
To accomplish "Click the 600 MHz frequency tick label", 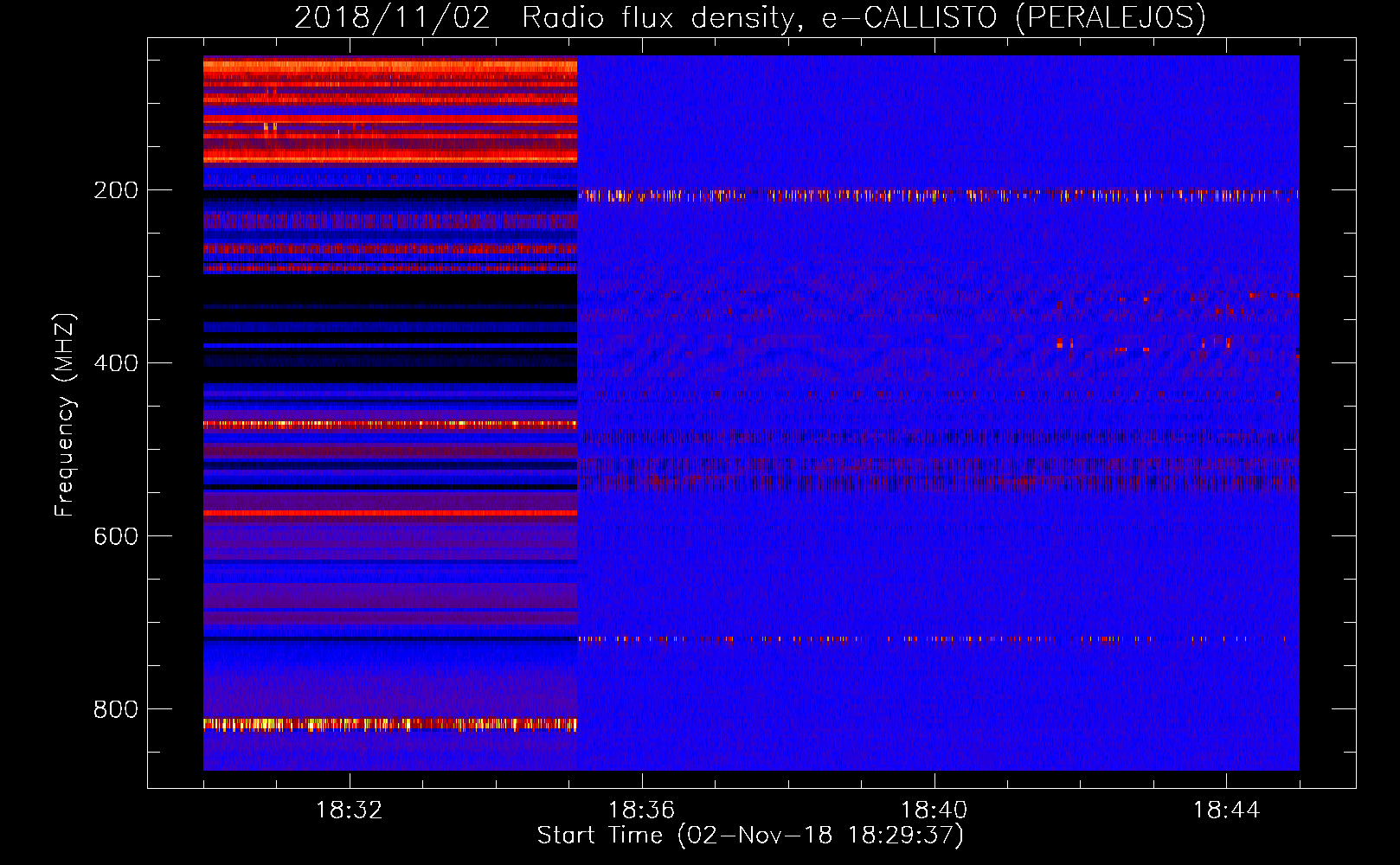I will 116,536.
